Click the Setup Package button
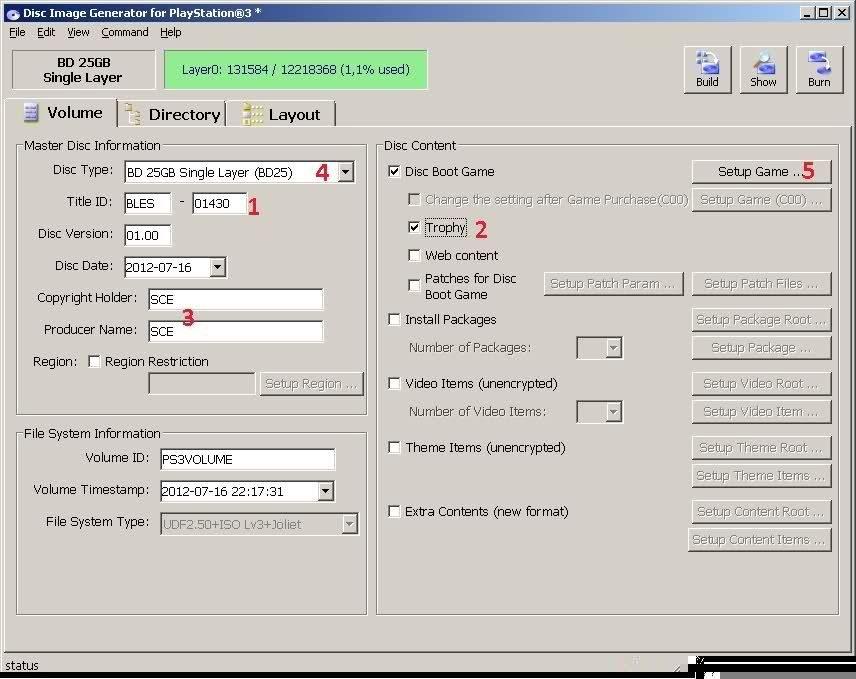Screen dimensions: 856x679 pos(762,348)
